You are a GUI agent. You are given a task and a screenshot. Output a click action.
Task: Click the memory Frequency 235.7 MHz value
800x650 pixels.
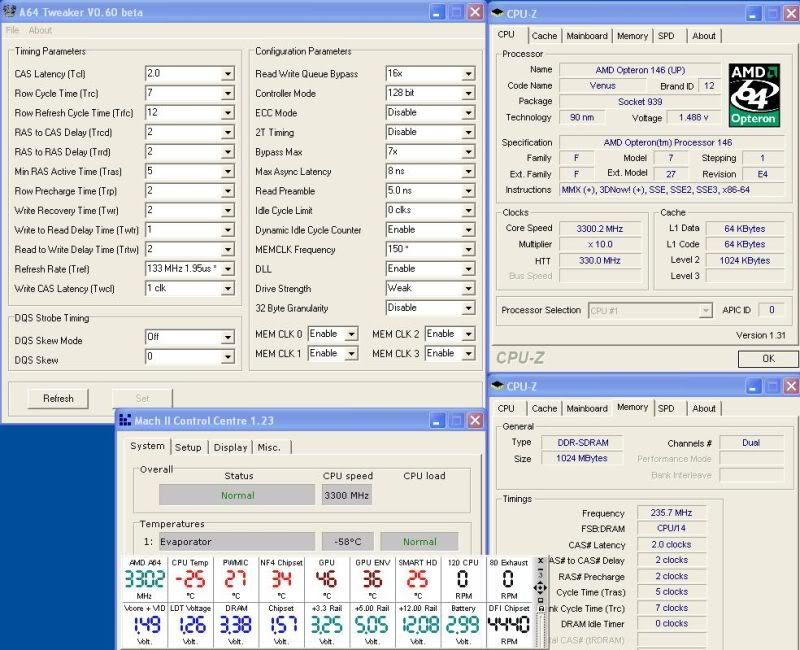point(671,512)
